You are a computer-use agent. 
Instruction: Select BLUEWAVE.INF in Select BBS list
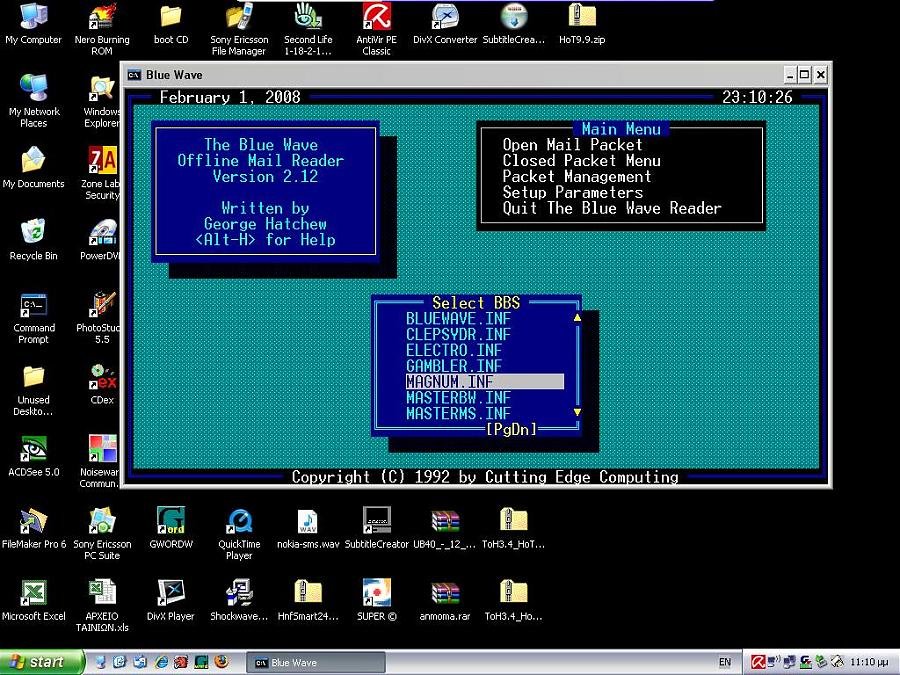(458, 319)
